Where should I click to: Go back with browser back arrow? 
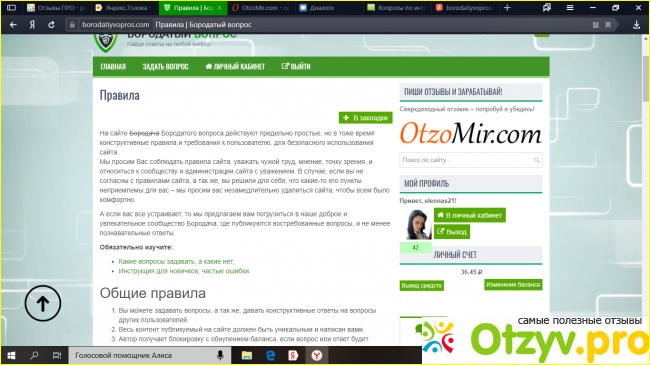(x=13, y=25)
